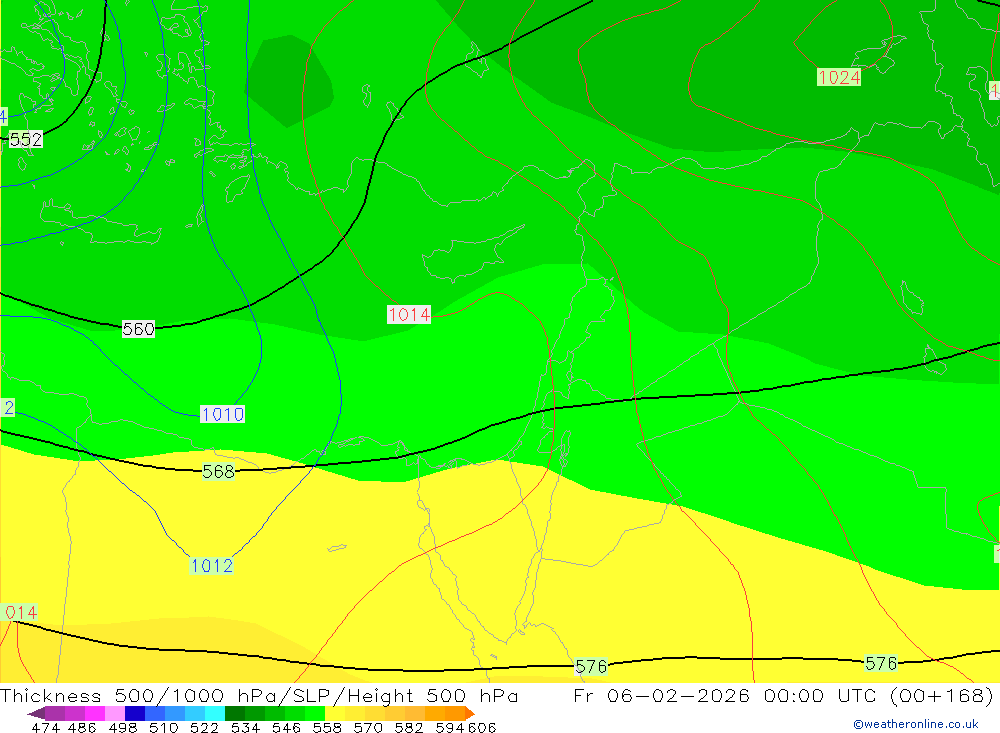Click the blue 1012 isobar label

click(212, 566)
